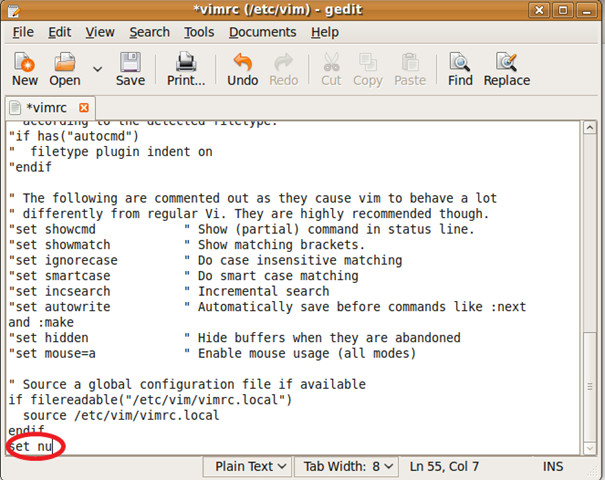Minimize the gedit window
The image size is (605, 480).
[587, 10]
